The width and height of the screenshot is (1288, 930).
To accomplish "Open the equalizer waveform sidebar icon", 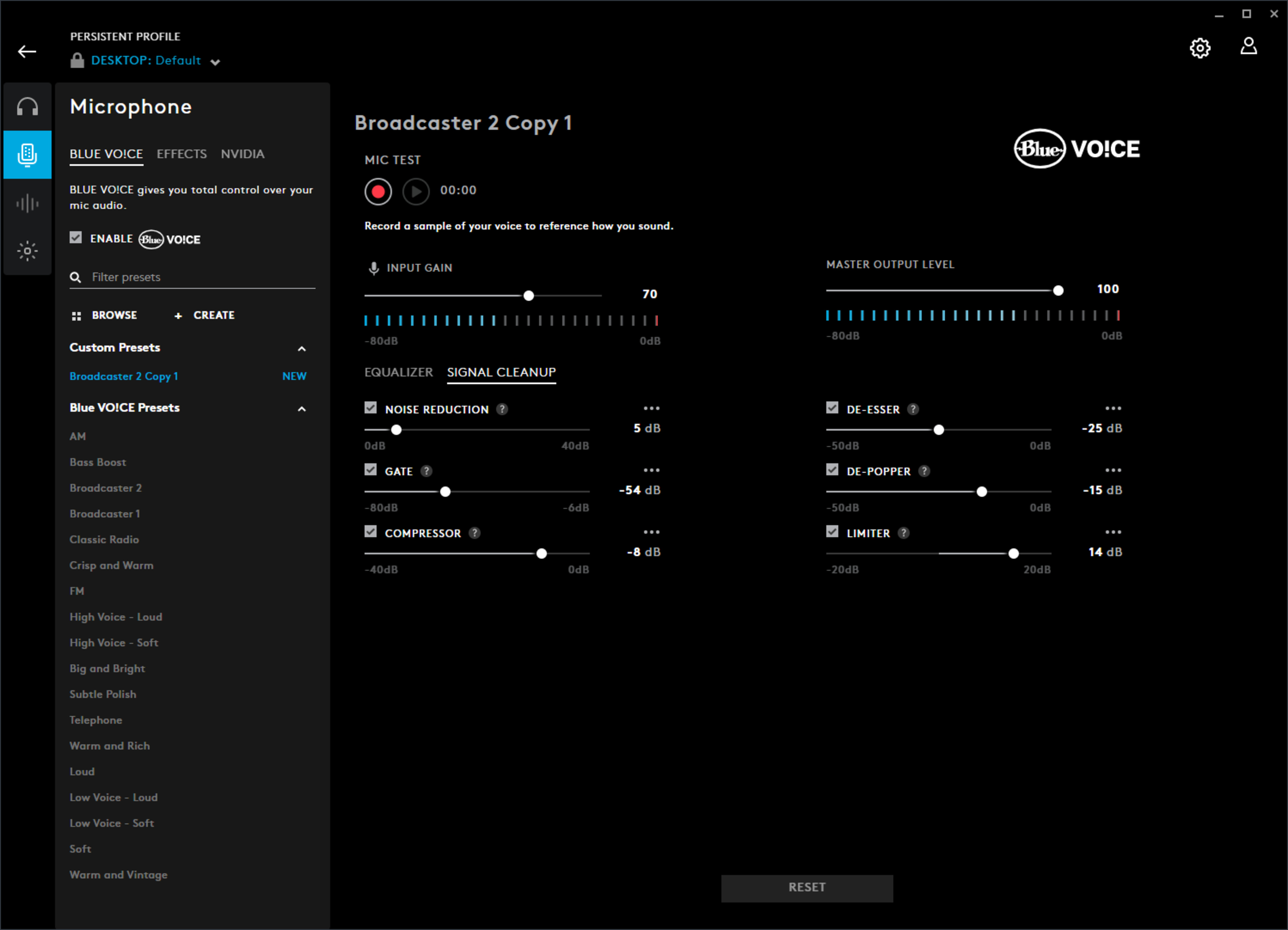I will pyautogui.click(x=27, y=203).
